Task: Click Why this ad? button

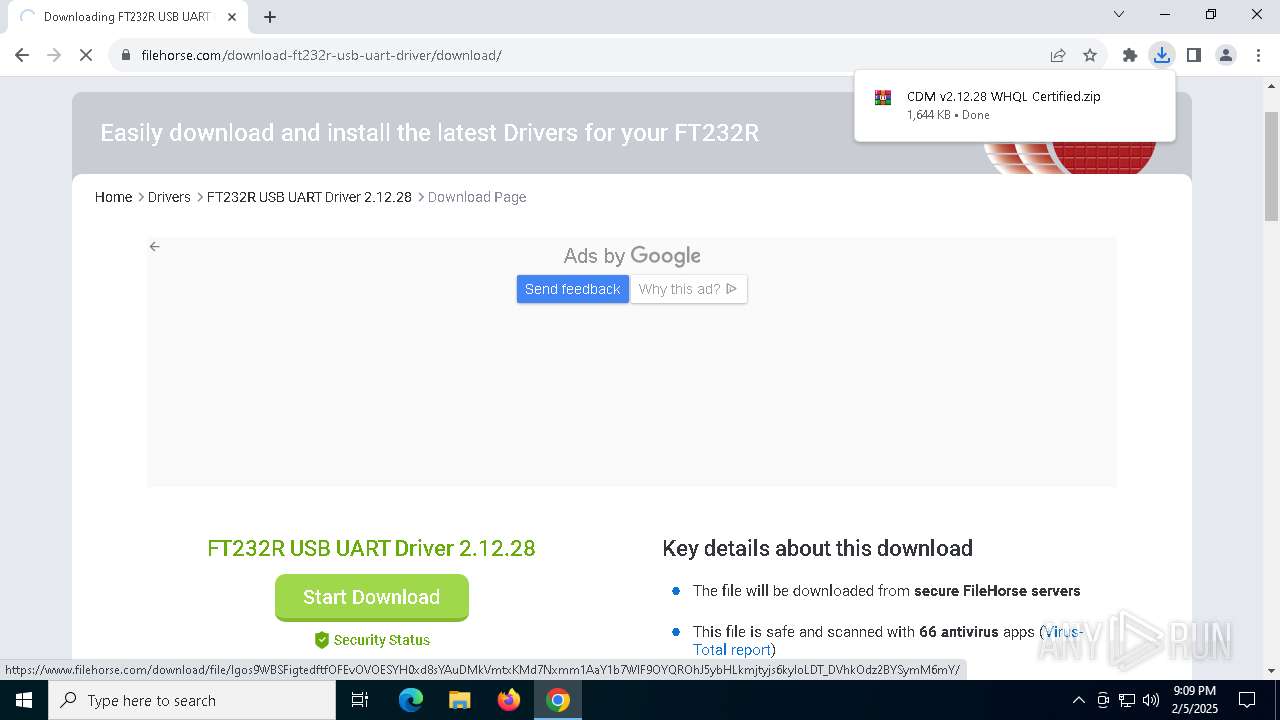Action: (x=688, y=289)
